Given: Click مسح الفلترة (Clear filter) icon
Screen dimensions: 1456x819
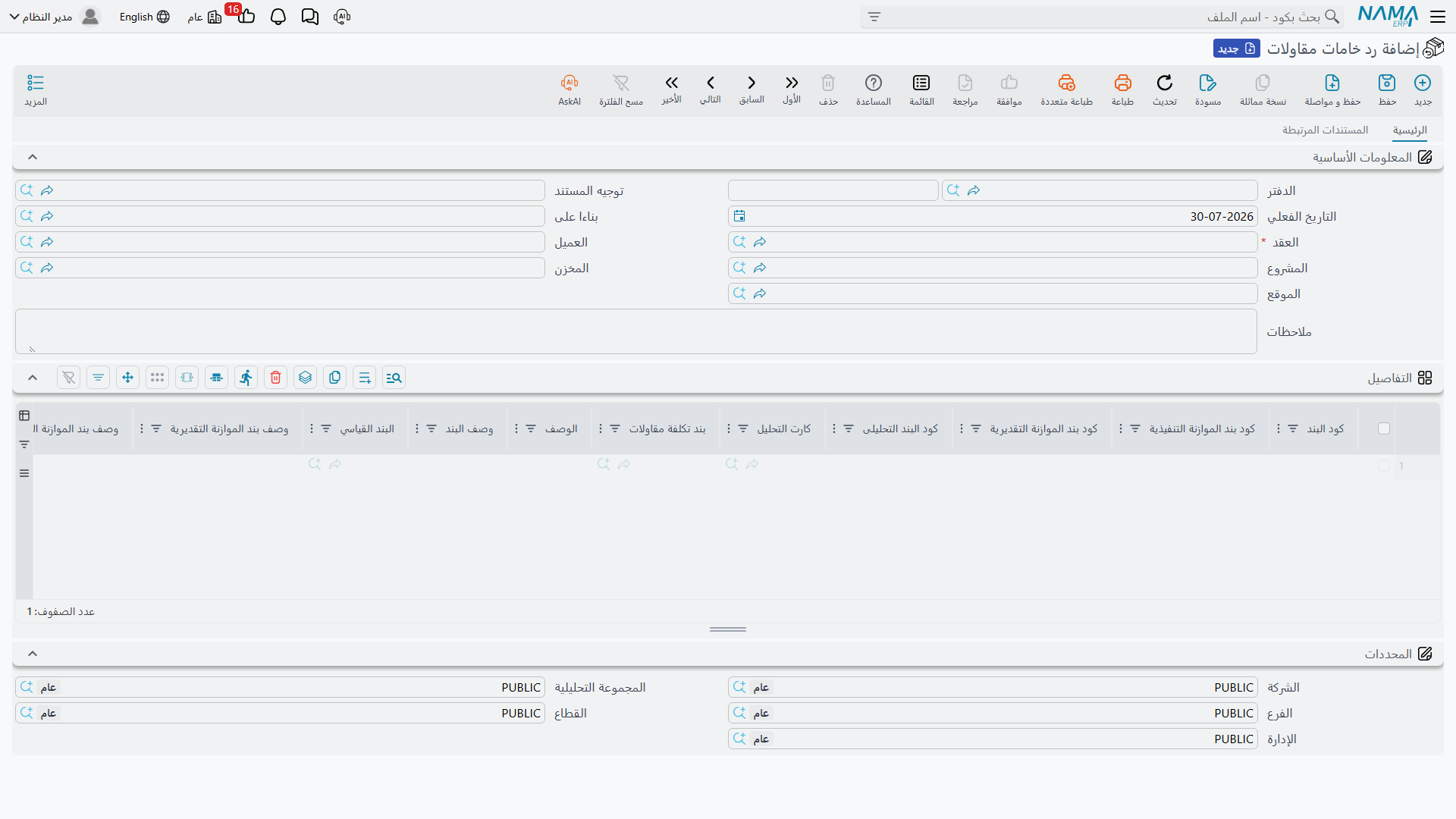Looking at the screenshot, I should (621, 83).
